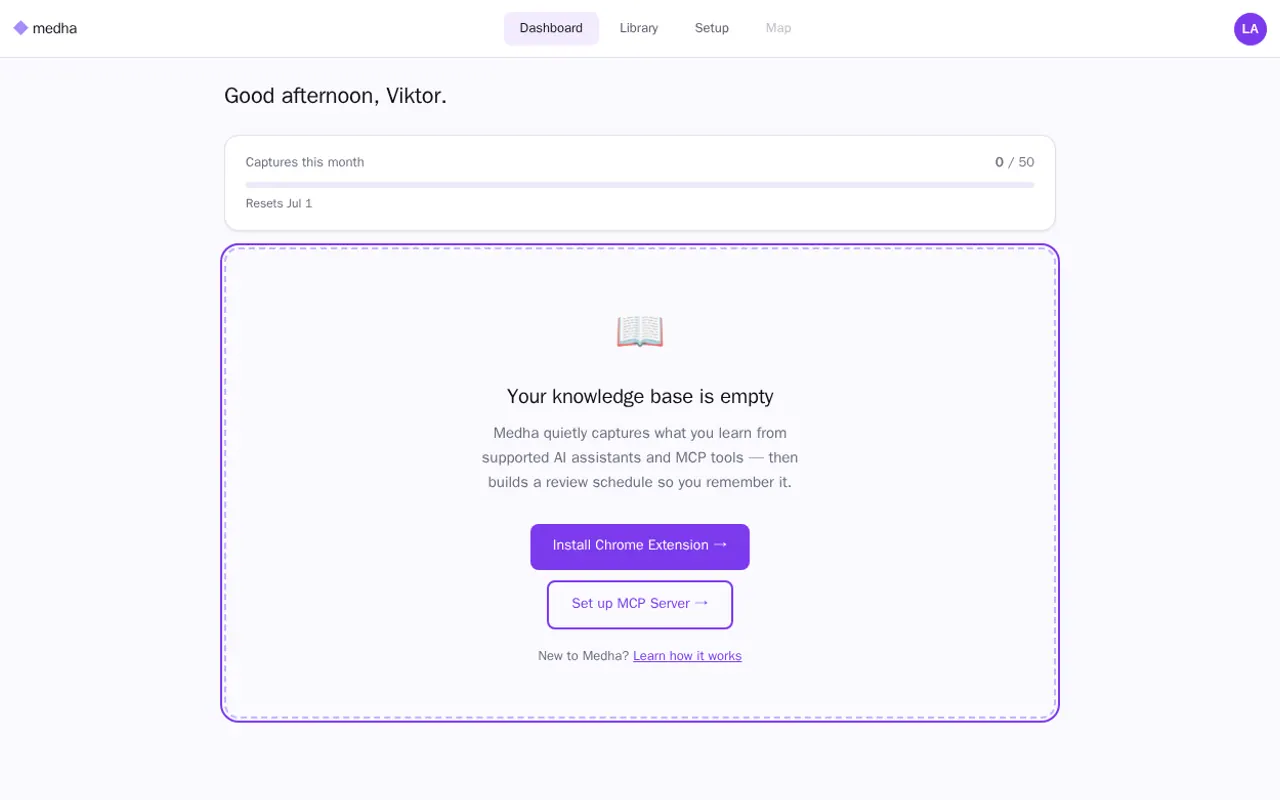
Task: Click the 'Captures this month' label
Action: click(x=305, y=162)
